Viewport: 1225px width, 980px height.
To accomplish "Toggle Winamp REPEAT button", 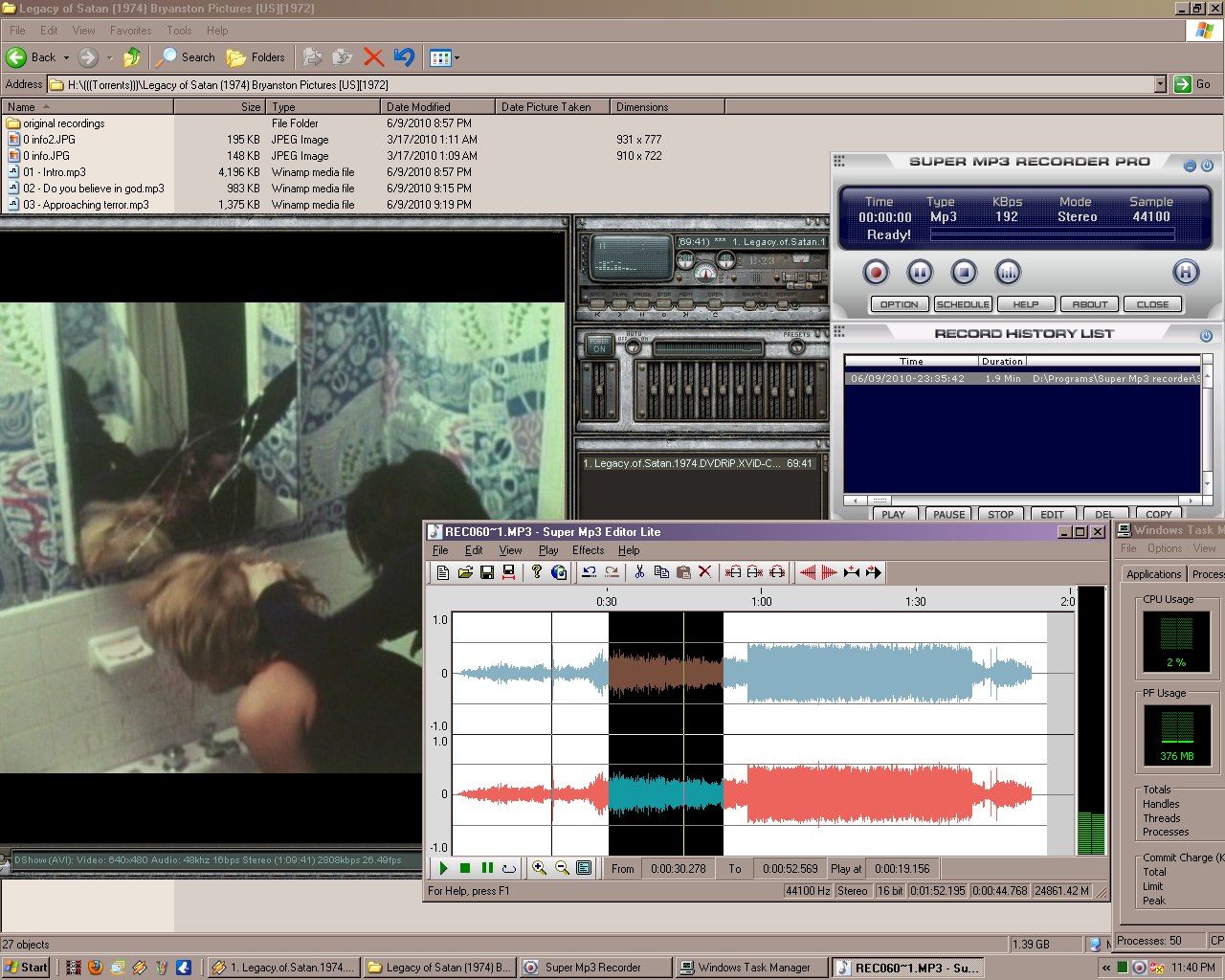I will (x=783, y=304).
